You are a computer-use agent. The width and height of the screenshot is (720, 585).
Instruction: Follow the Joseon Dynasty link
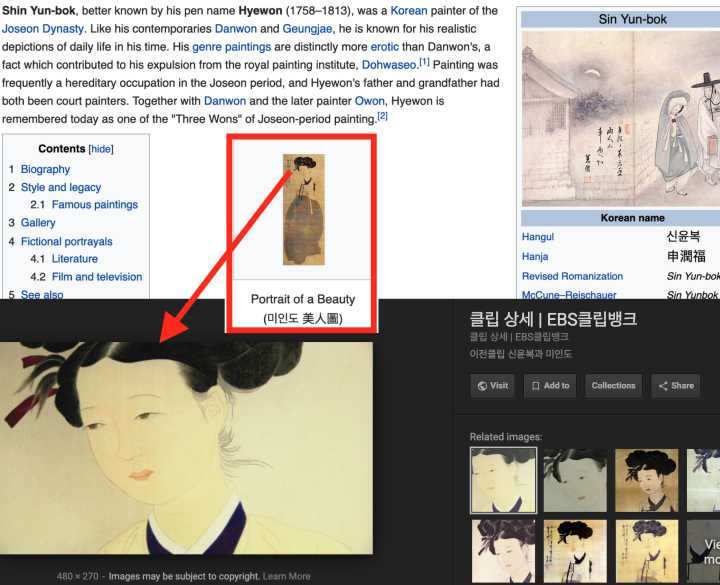tap(43, 28)
